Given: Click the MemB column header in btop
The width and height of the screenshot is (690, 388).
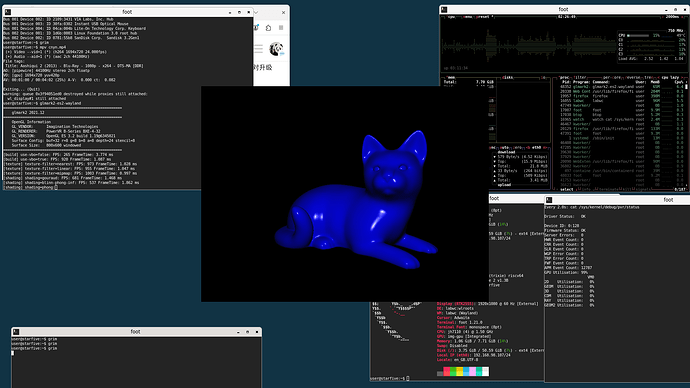Looking at the screenshot, I should coord(655,82).
